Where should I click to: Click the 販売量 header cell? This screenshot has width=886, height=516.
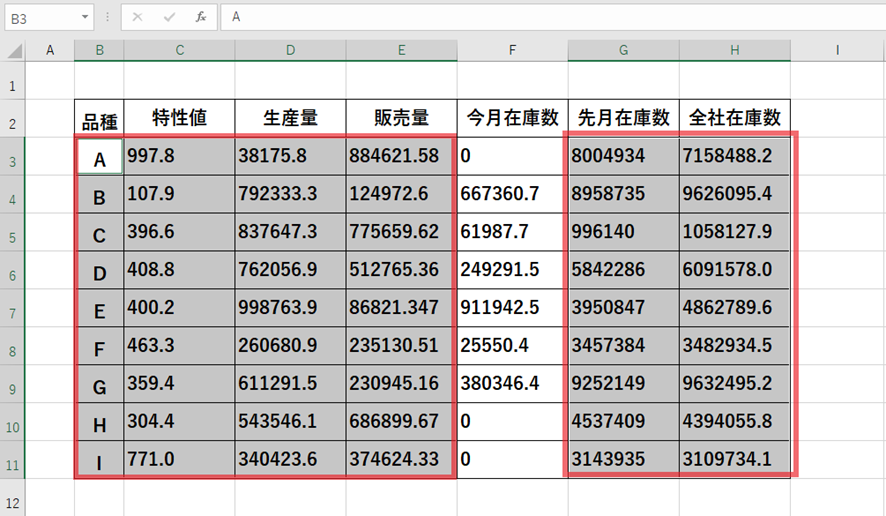click(x=401, y=119)
